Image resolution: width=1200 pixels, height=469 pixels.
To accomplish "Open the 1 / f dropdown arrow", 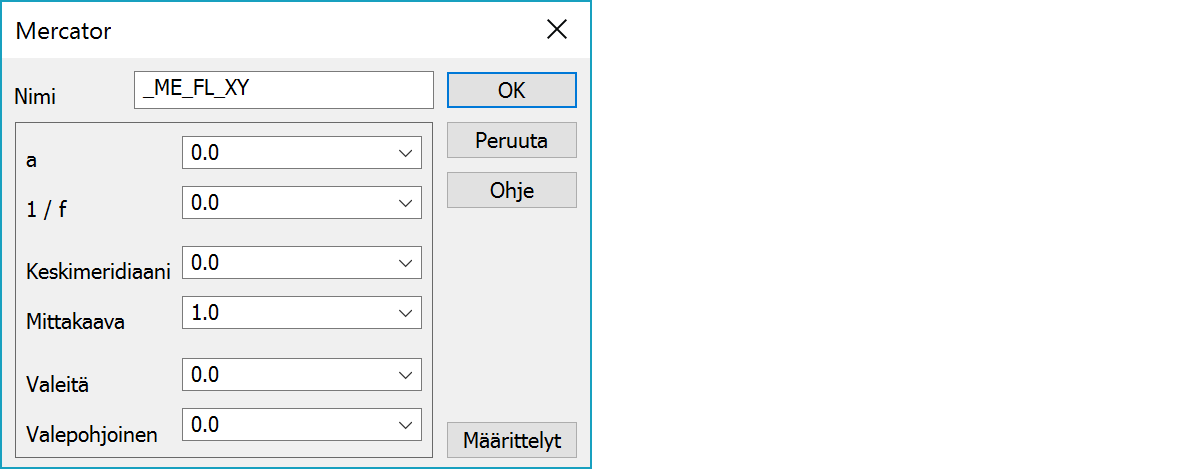I will 405,203.
